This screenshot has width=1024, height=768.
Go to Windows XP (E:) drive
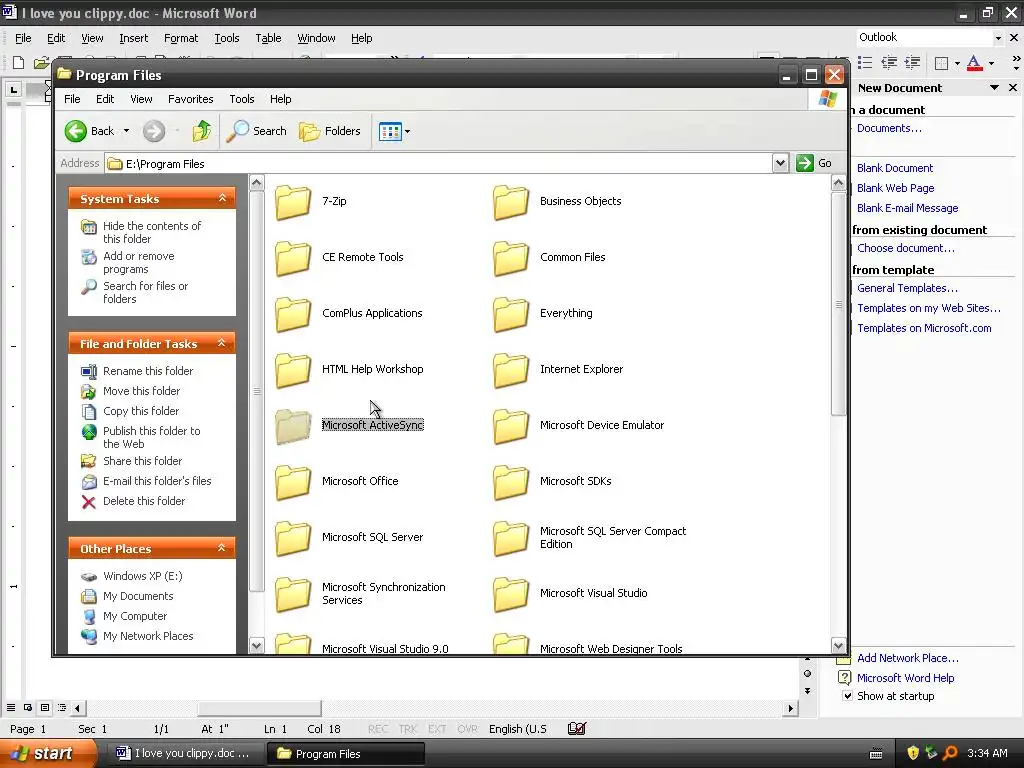(x=132, y=576)
